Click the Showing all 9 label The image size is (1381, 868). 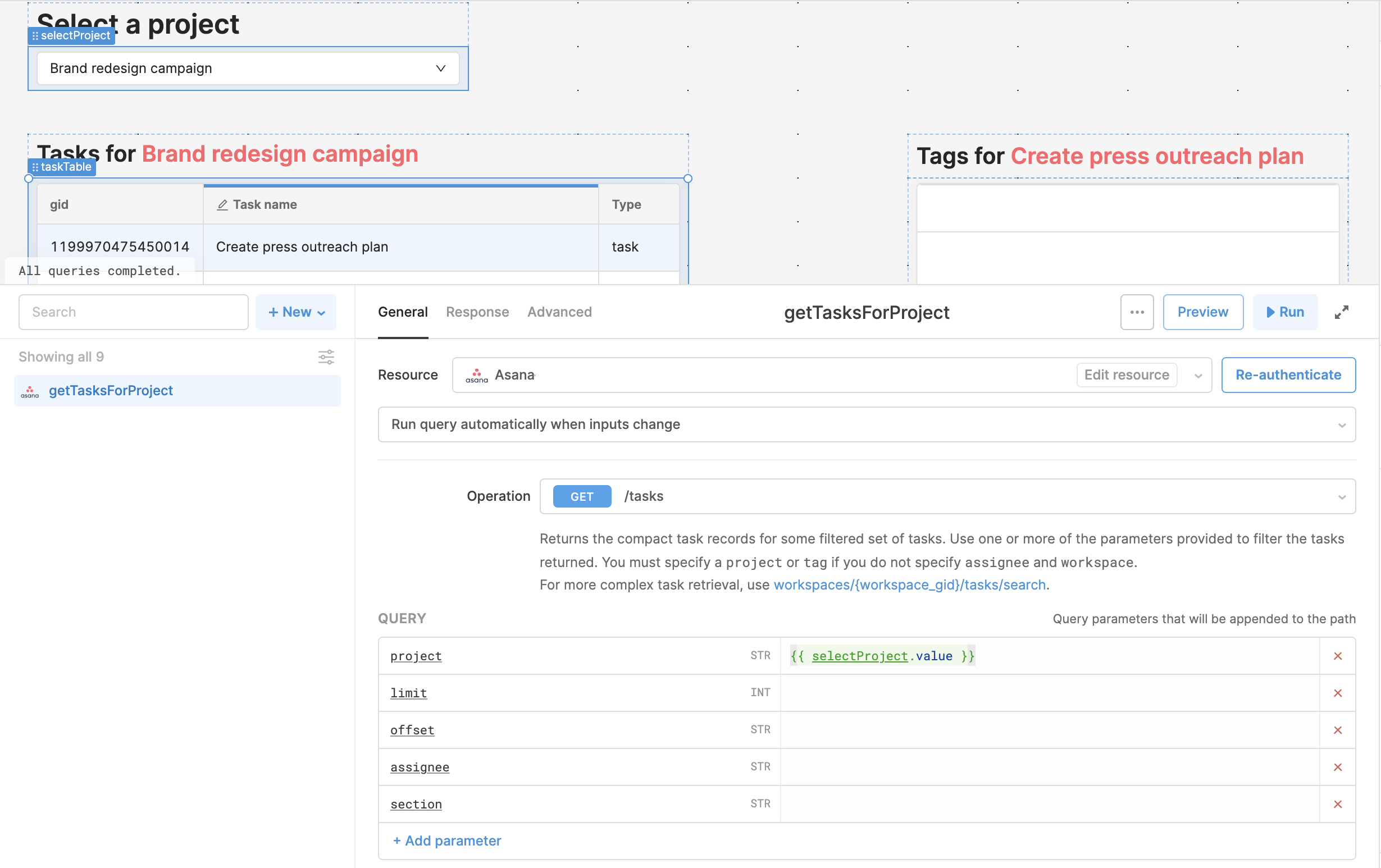coord(61,357)
